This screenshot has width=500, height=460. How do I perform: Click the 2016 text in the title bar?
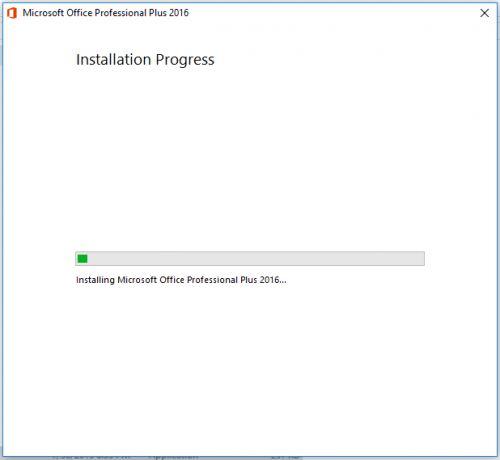tap(179, 13)
